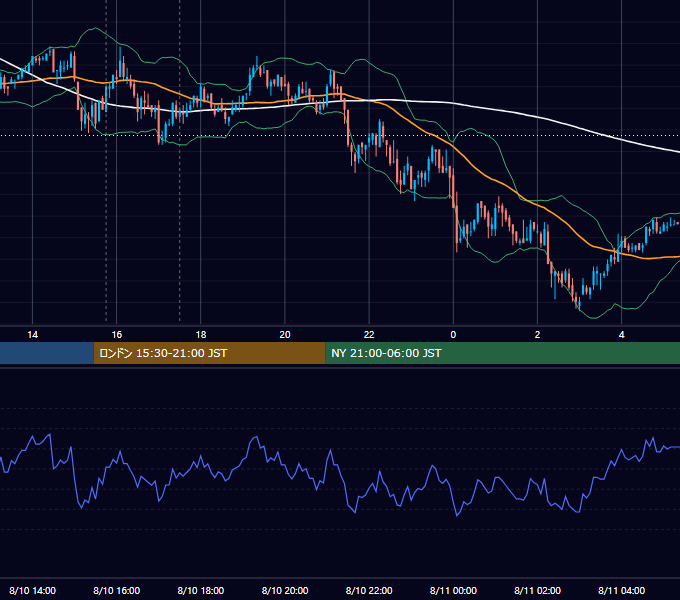Click the hour label 4 on time axis
The image size is (680, 600).
click(621, 335)
